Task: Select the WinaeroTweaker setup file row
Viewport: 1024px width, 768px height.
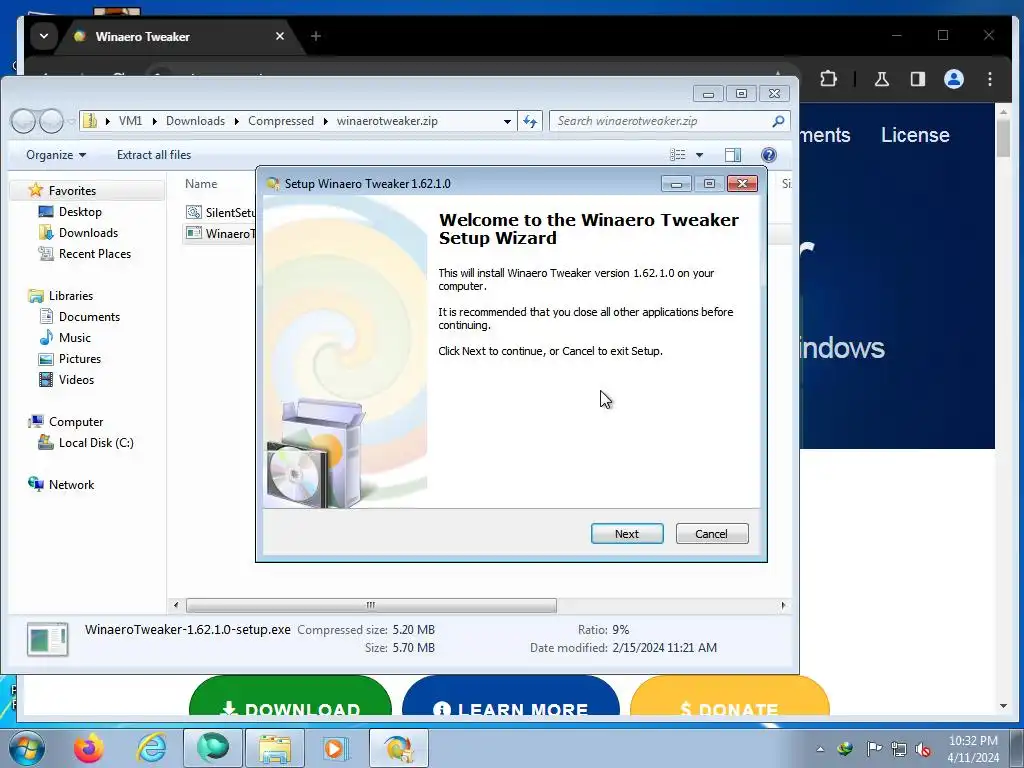Action: tap(221, 233)
